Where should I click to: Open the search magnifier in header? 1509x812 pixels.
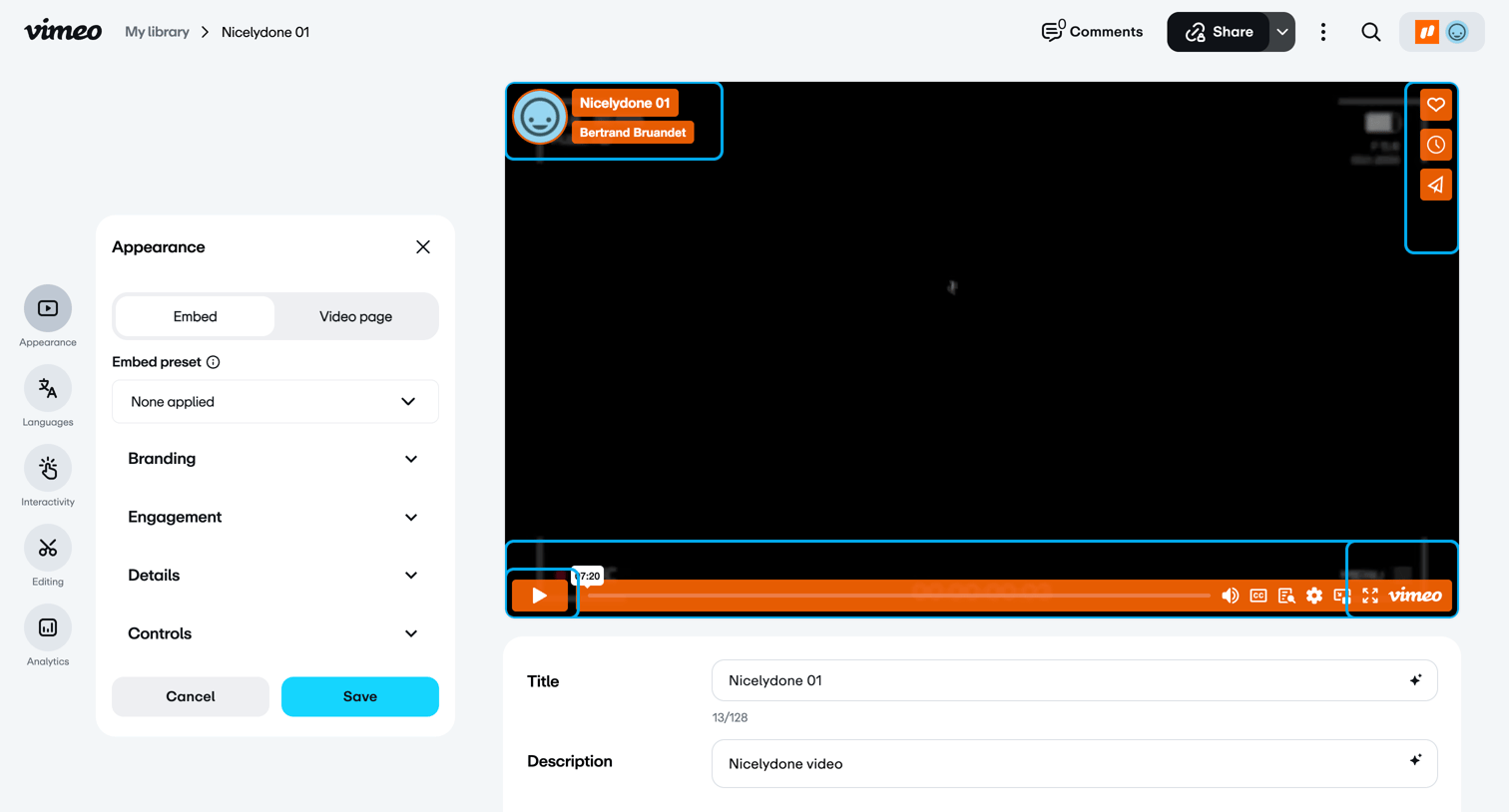1371,32
